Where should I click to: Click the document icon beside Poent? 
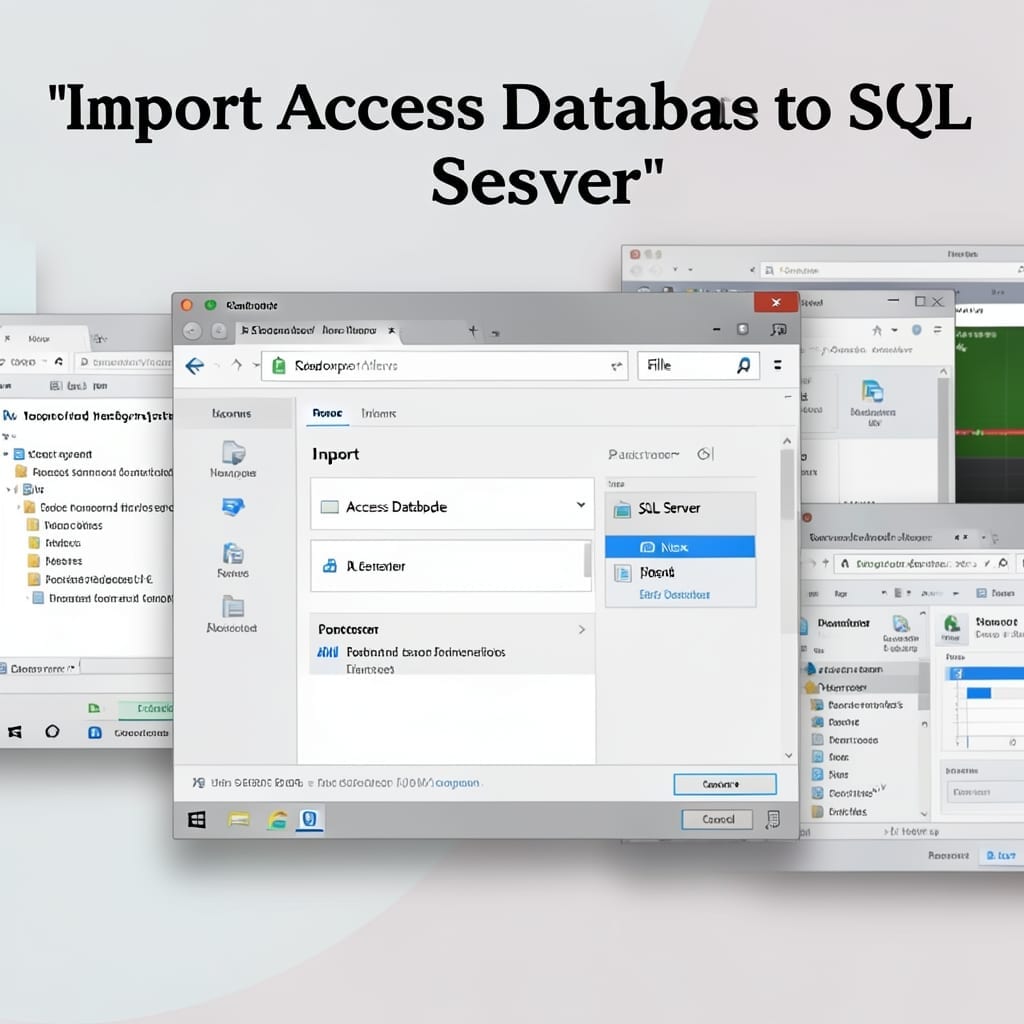click(622, 573)
